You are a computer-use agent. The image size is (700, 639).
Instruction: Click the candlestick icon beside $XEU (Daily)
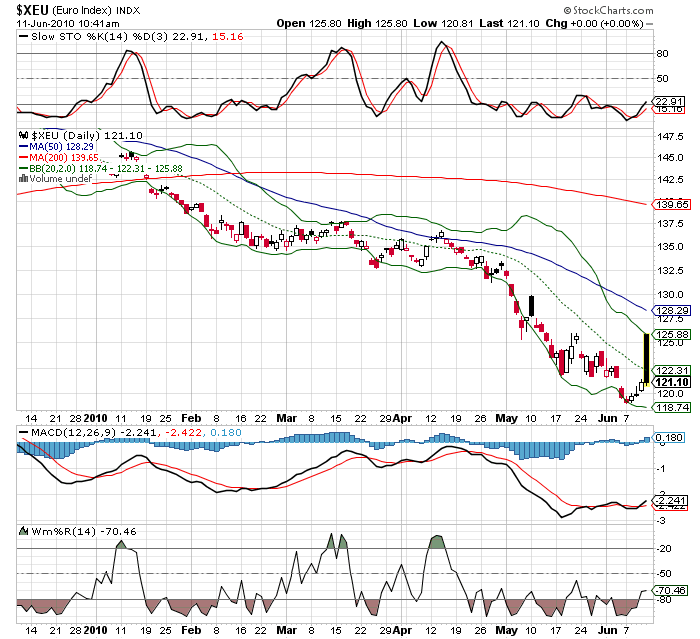point(23,135)
